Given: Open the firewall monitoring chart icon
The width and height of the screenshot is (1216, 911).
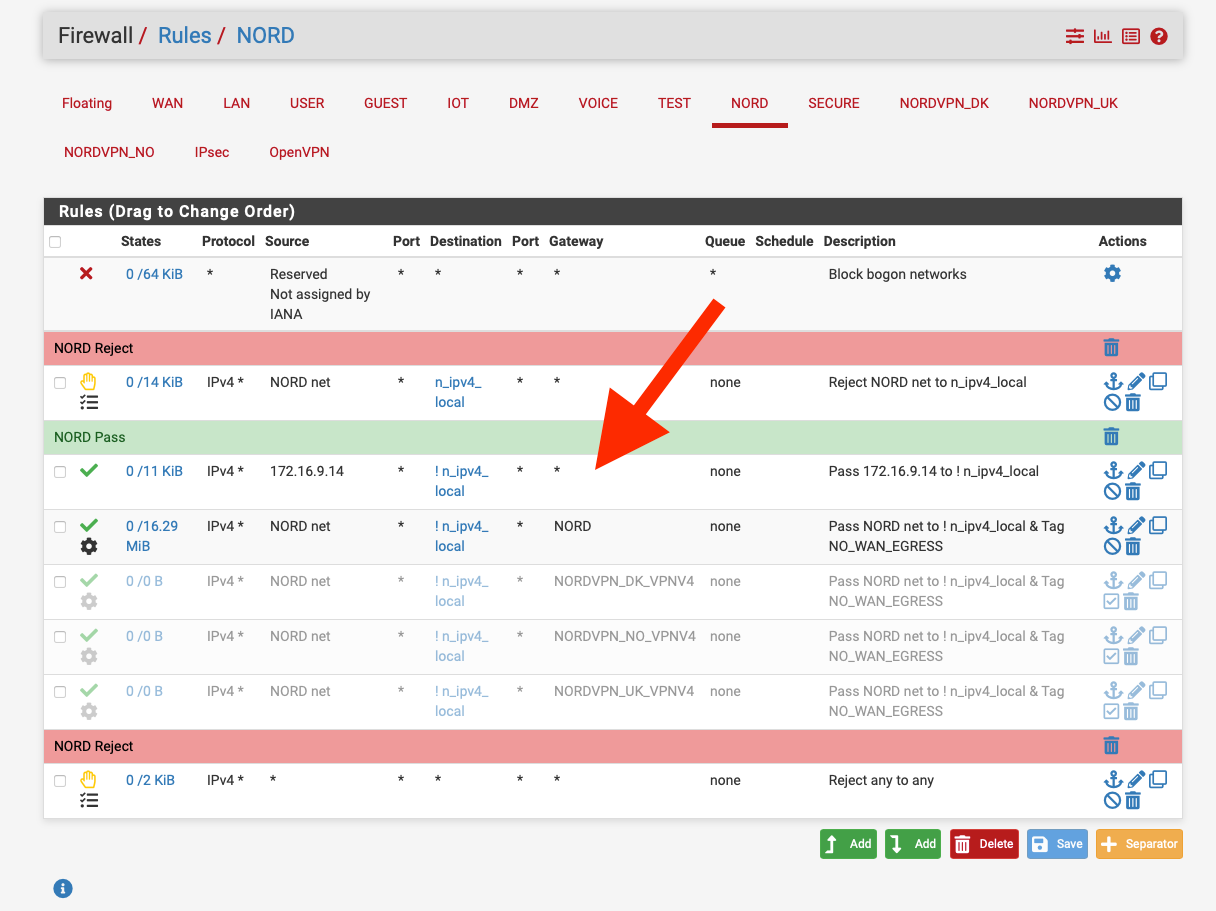Looking at the screenshot, I should (x=1102, y=36).
